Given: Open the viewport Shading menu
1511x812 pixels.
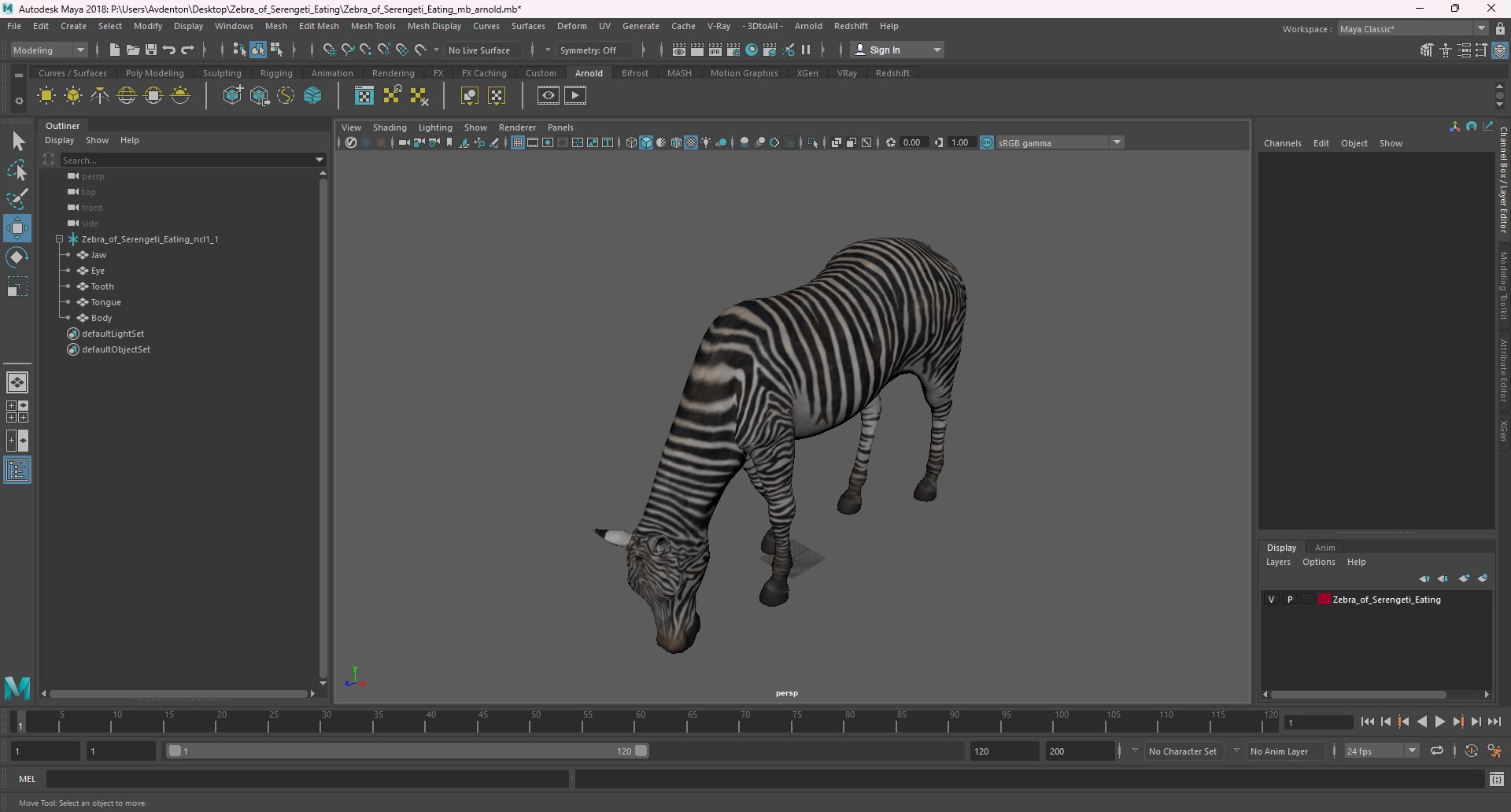Looking at the screenshot, I should point(390,127).
